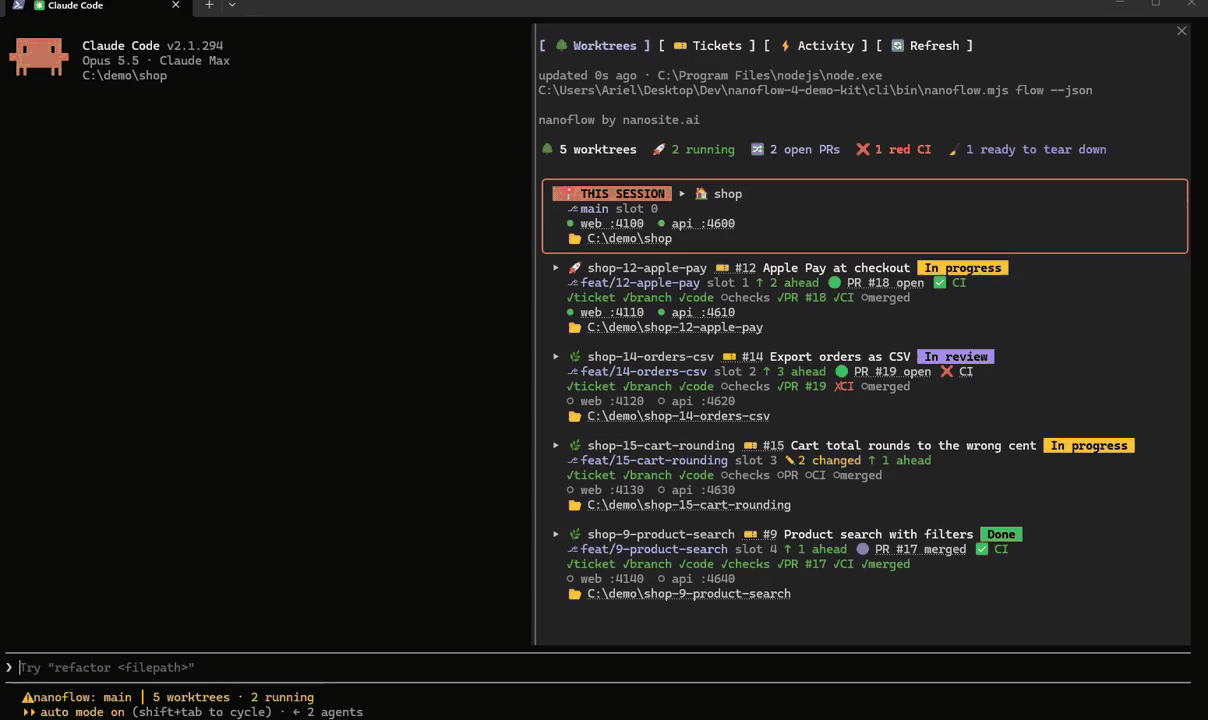Open folder icon for C:\demo\shop-14-orders-csv
This screenshot has height=720, width=1208.
[x=574, y=417]
